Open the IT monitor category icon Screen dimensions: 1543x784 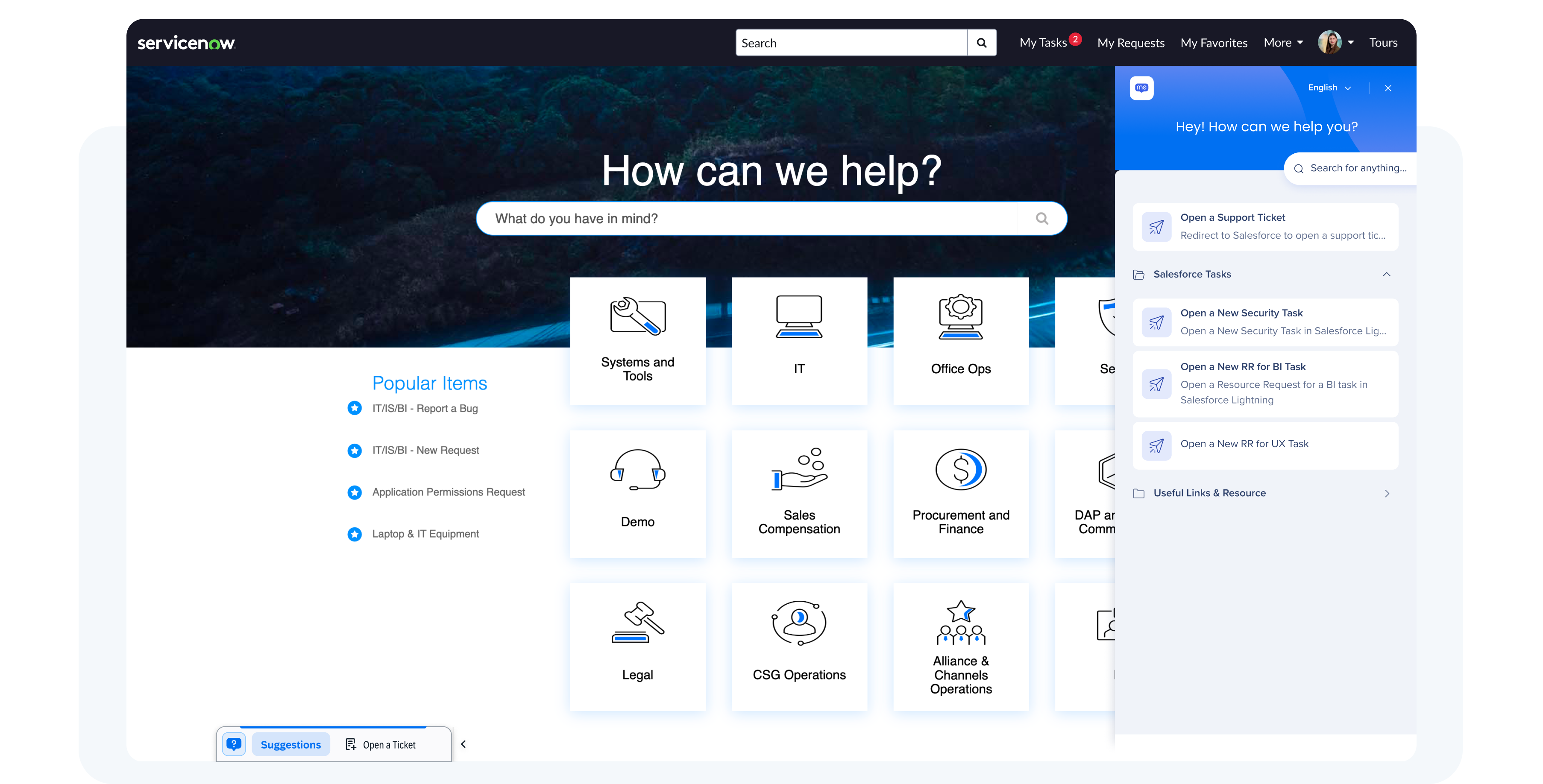[799, 316]
